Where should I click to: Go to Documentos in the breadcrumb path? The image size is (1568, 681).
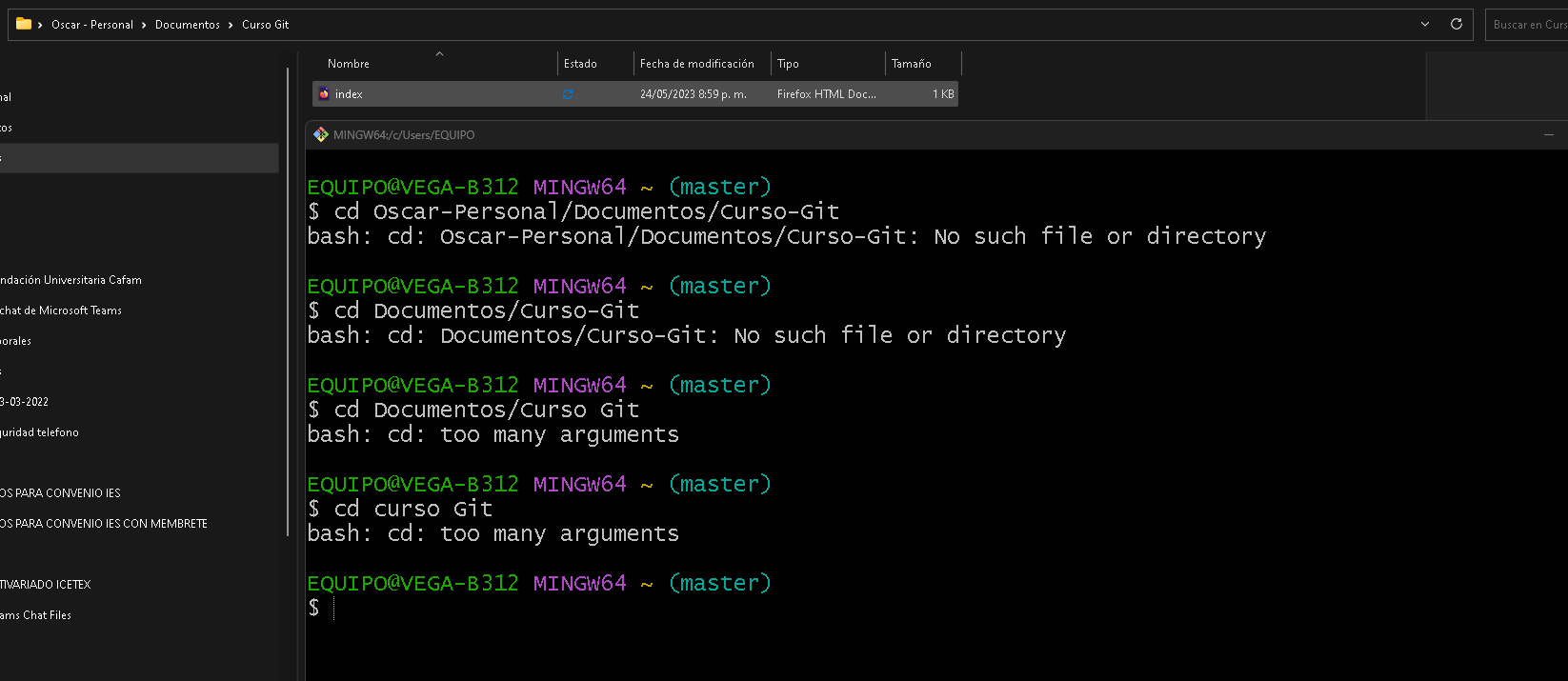coord(188,25)
